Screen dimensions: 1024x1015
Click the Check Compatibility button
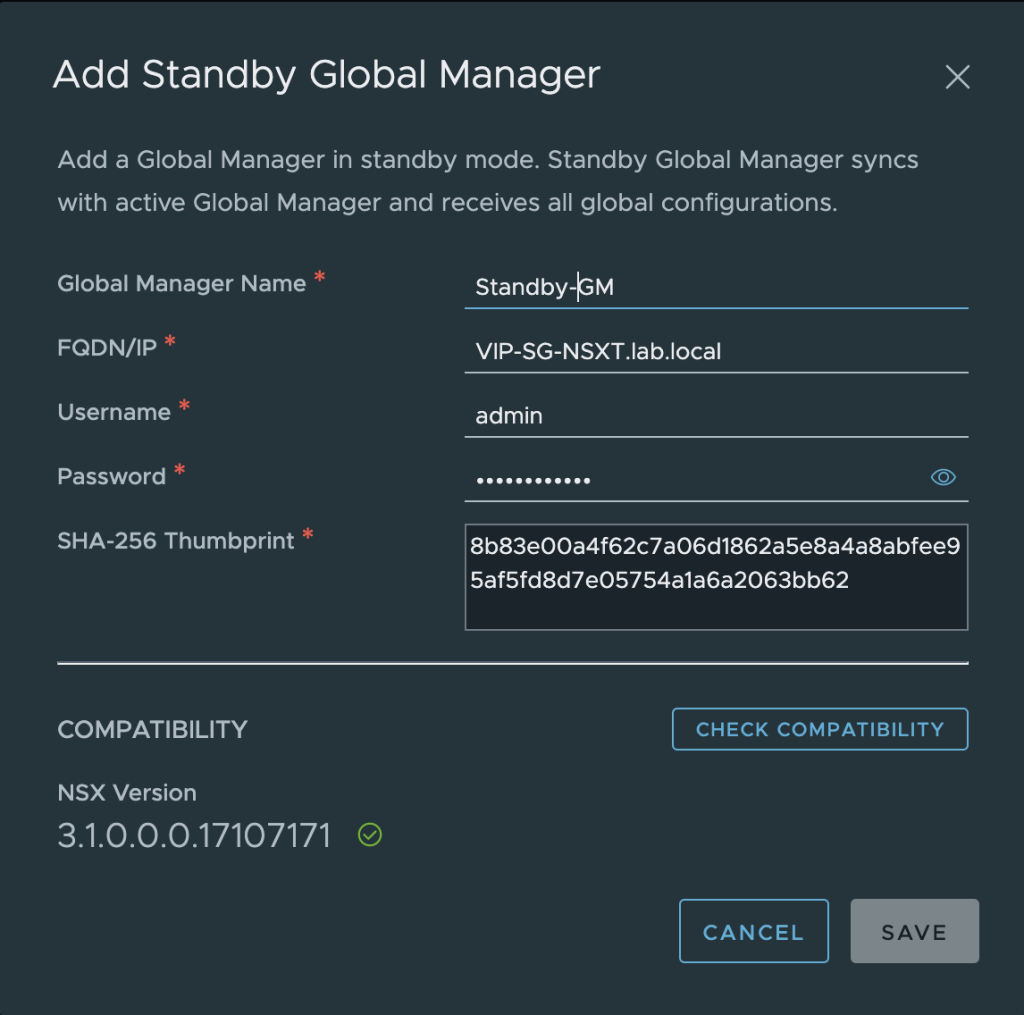(x=820, y=729)
